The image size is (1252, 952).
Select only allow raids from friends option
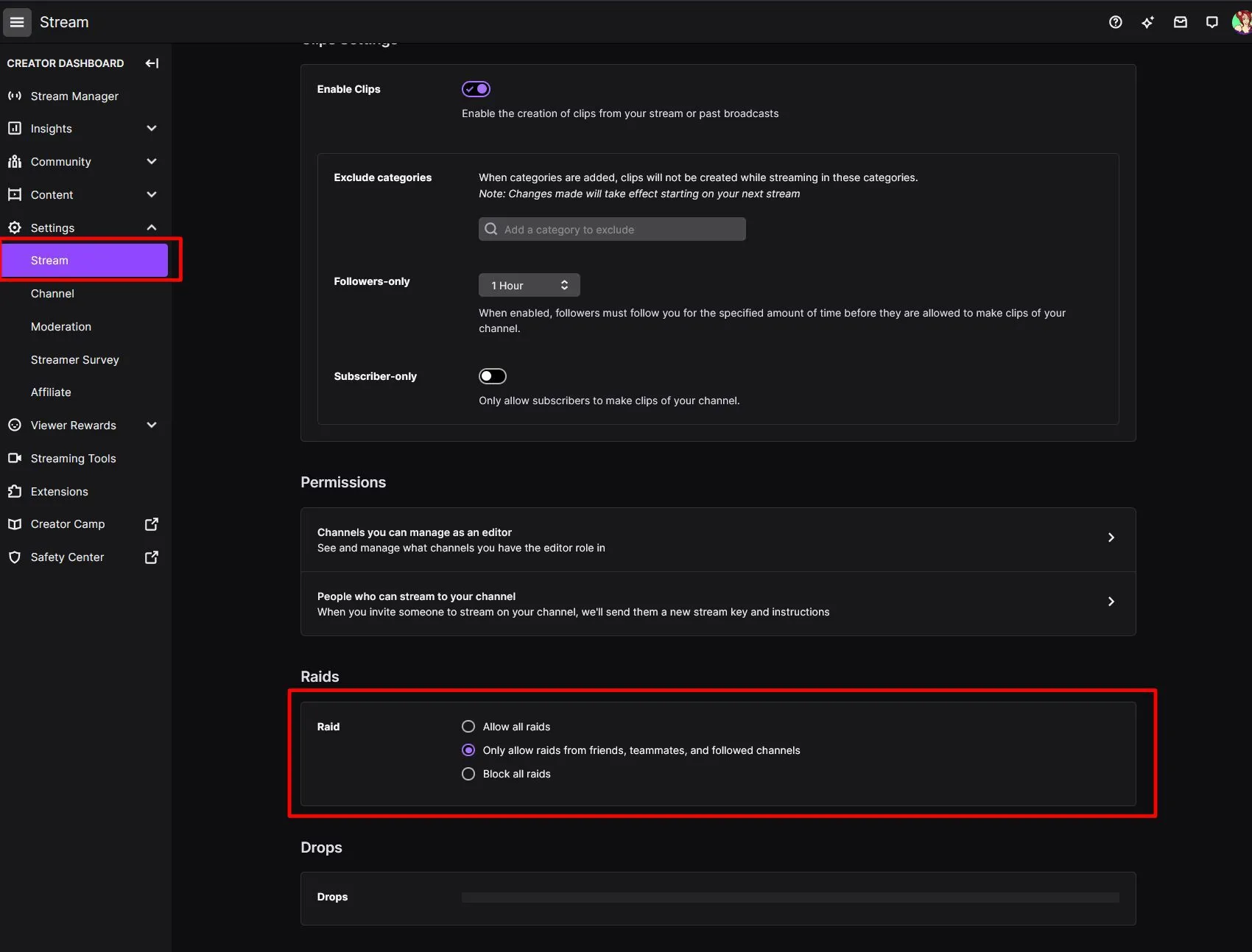pyautogui.click(x=468, y=750)
